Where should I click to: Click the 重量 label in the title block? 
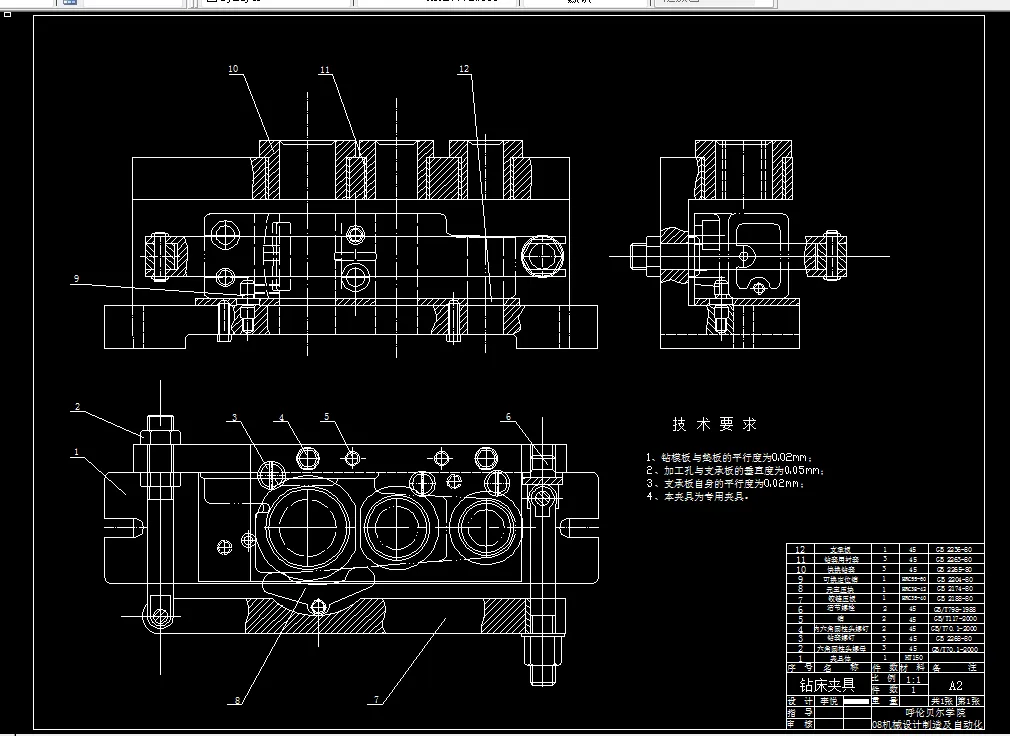coord(884,701)
